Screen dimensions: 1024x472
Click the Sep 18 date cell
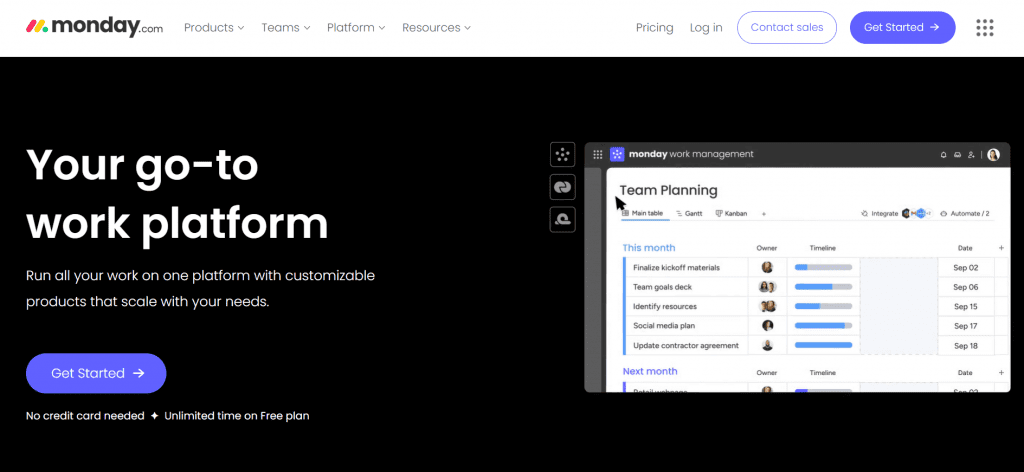pyautogui.click(x=965, y=345)
